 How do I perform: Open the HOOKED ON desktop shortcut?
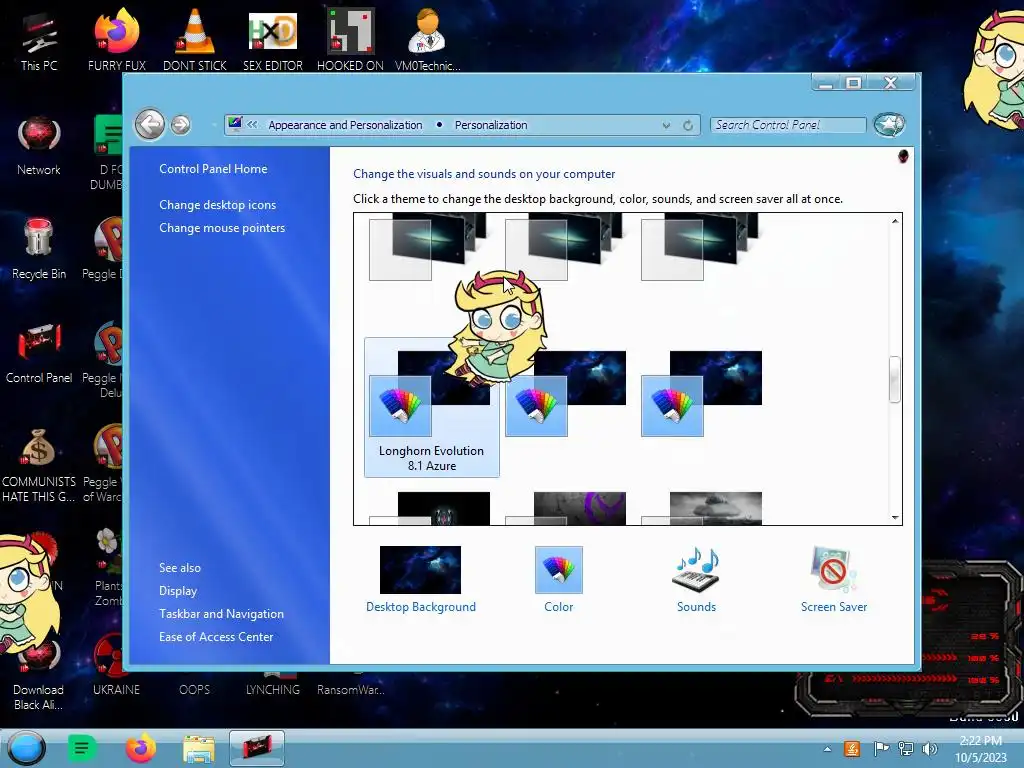tap(350, 40)
